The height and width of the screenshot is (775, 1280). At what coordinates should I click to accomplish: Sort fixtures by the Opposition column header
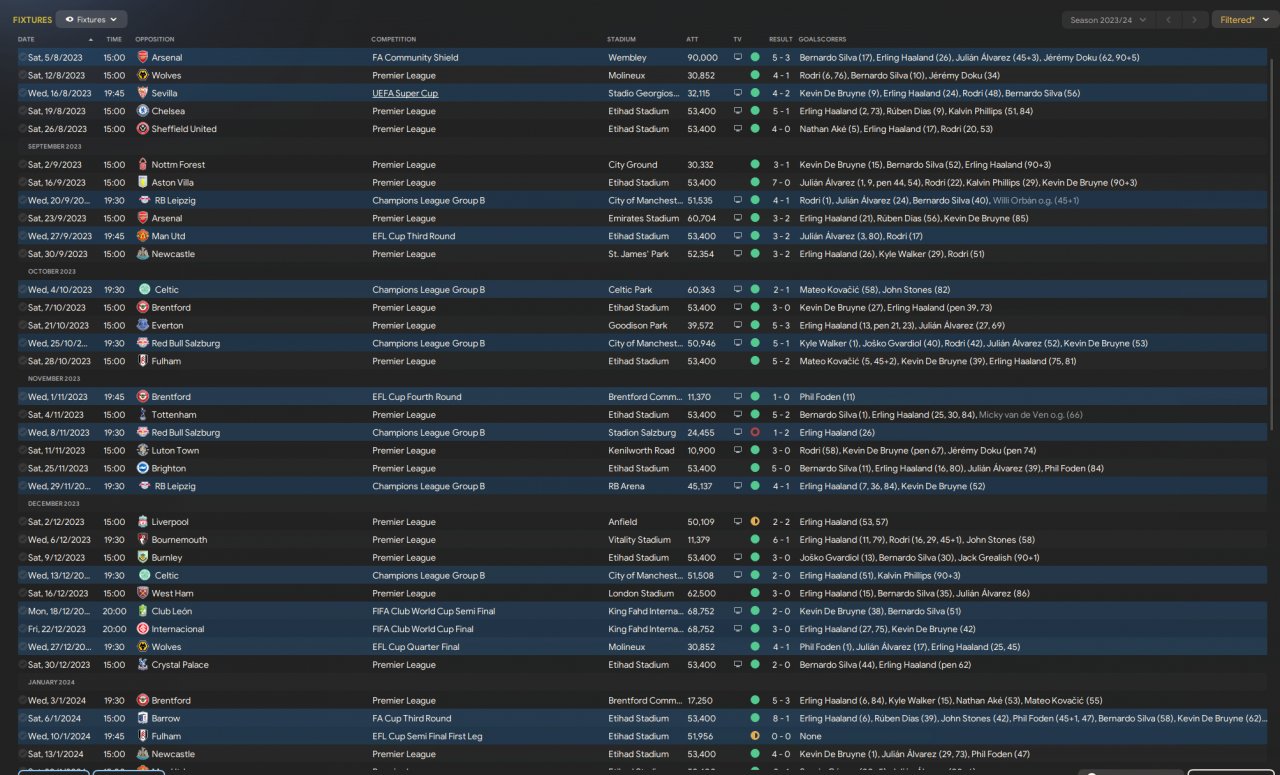tap(154, 39)
